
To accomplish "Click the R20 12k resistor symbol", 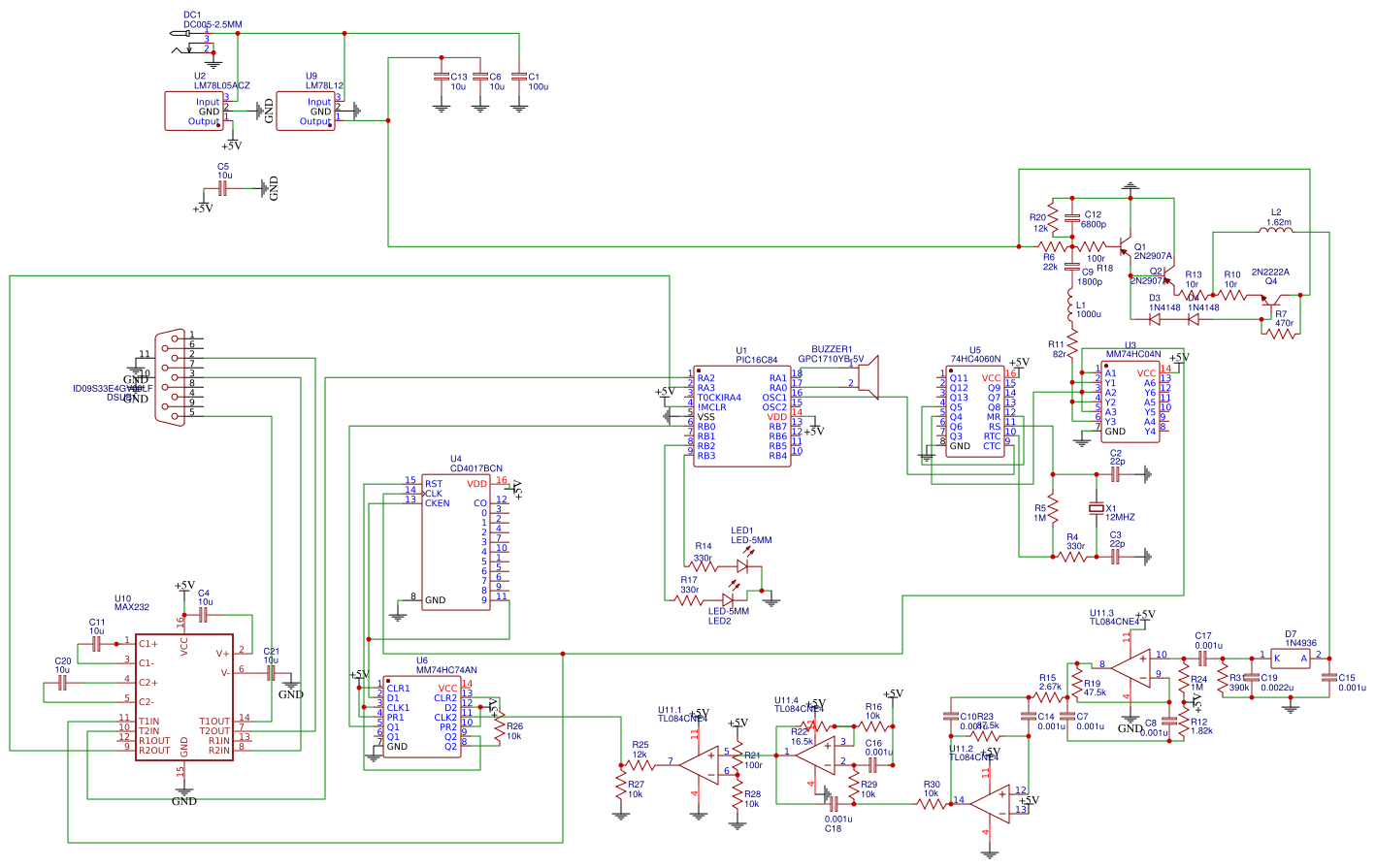I will click(x=1053, y=217).
